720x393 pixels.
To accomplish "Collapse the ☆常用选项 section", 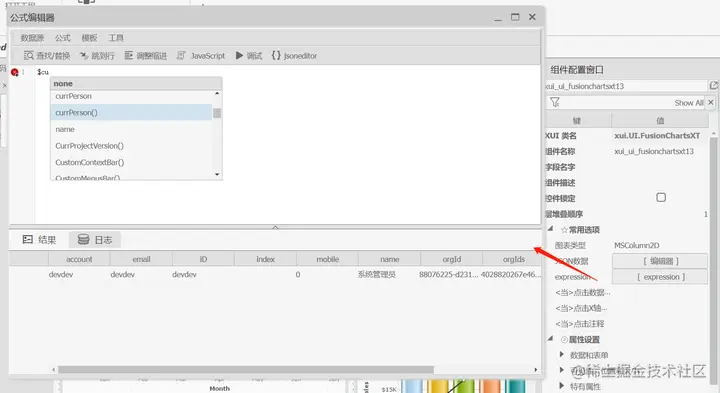I will pos(551,229).
